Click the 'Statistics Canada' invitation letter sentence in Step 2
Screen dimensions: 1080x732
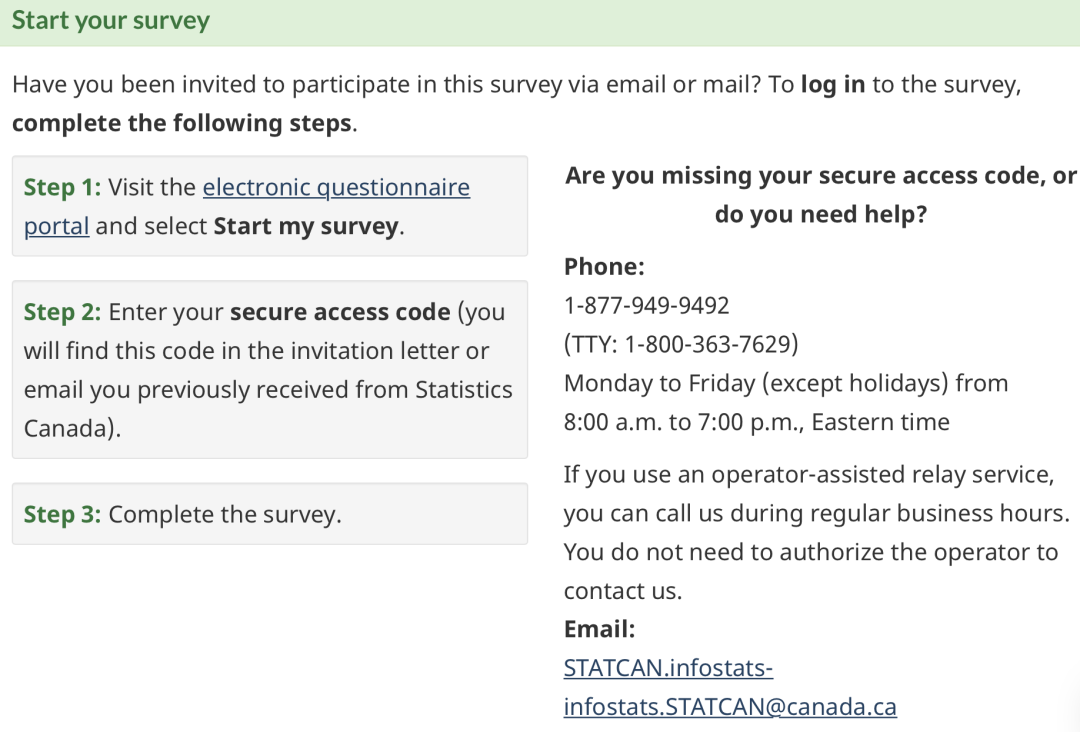tap(268, 370)
